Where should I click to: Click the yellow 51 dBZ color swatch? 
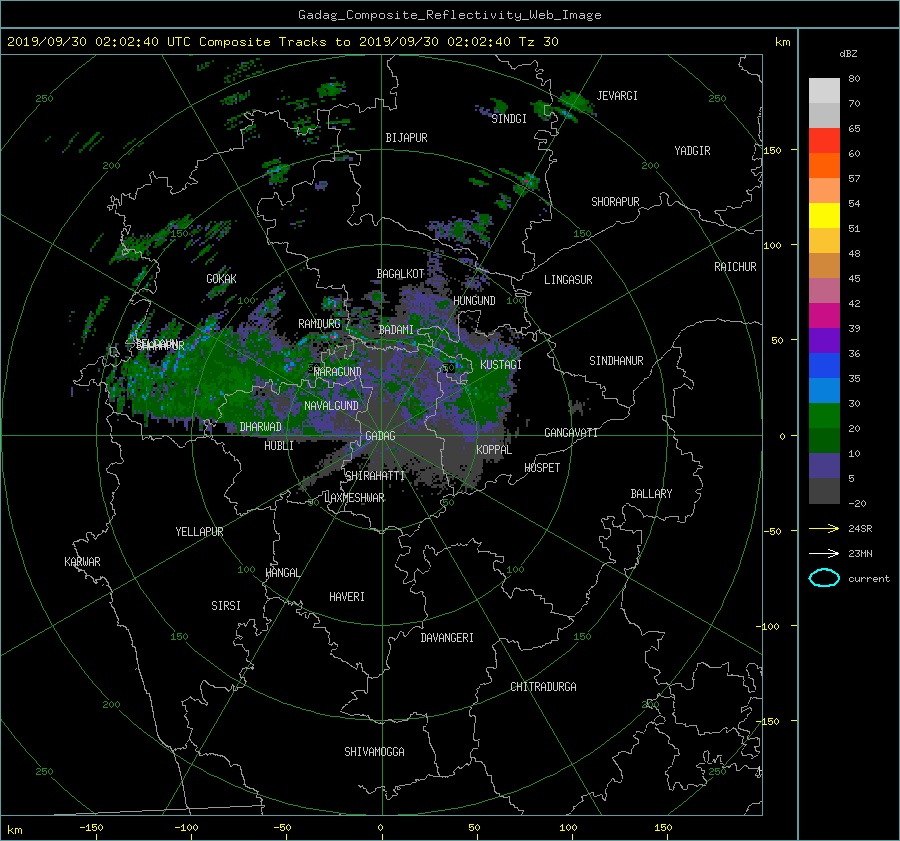pos(824,215)
